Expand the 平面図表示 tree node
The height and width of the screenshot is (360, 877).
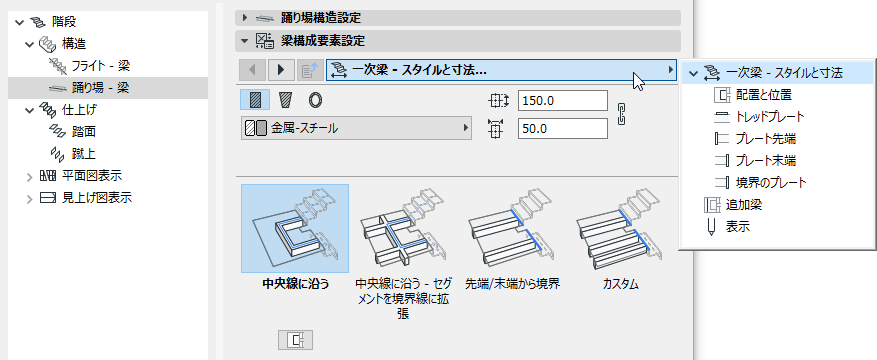tap(30, 177)
